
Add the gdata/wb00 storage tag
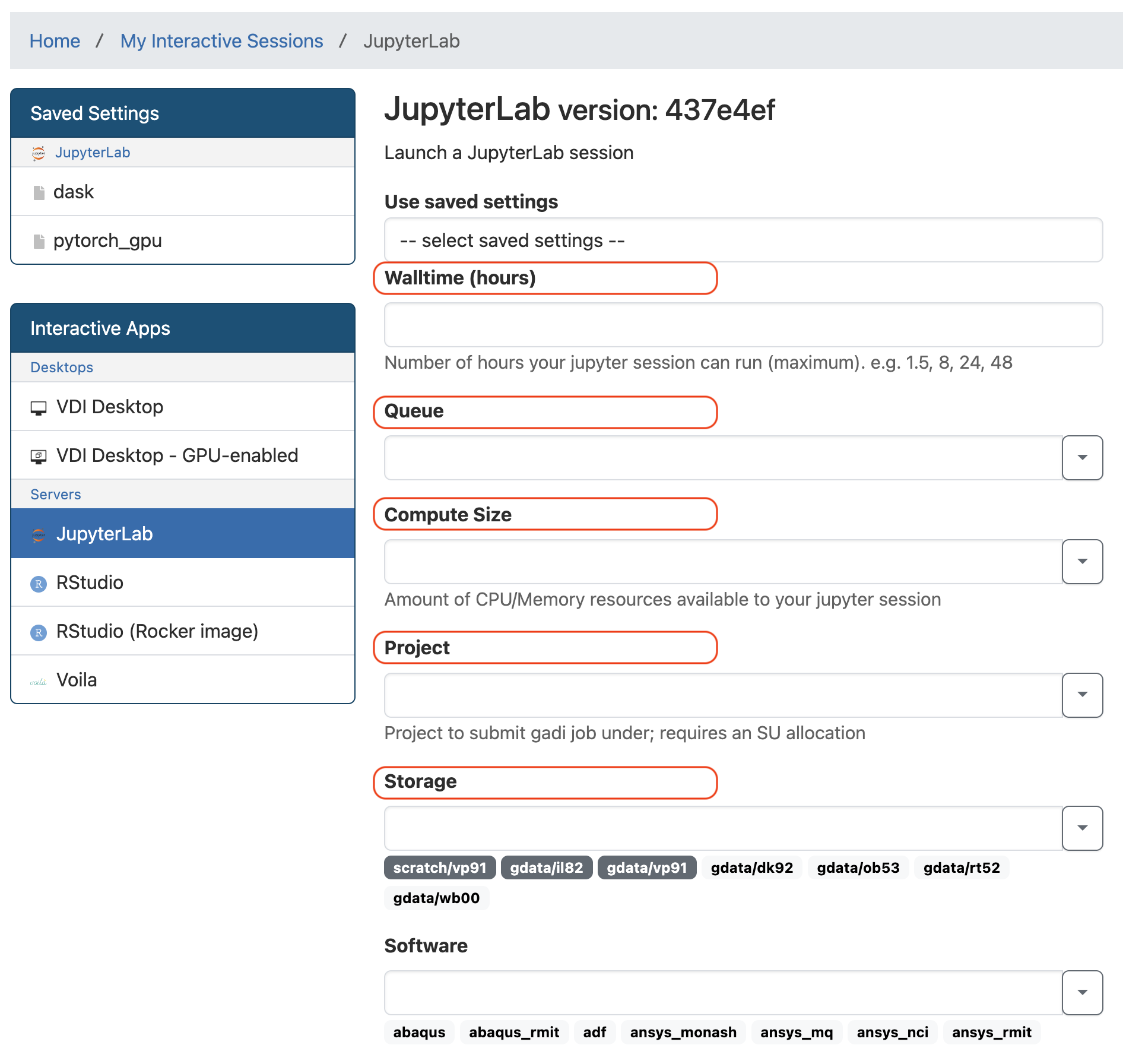coord(437,898)
